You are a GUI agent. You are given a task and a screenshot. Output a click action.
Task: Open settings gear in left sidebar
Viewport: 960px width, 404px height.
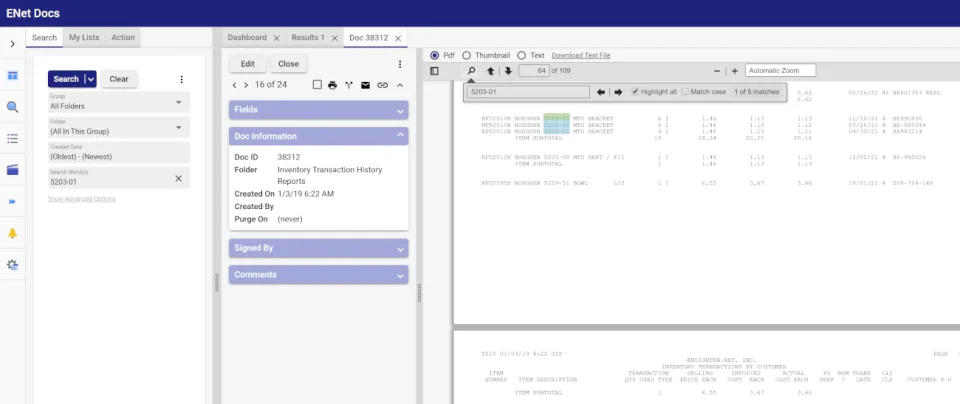coord(12,265)
